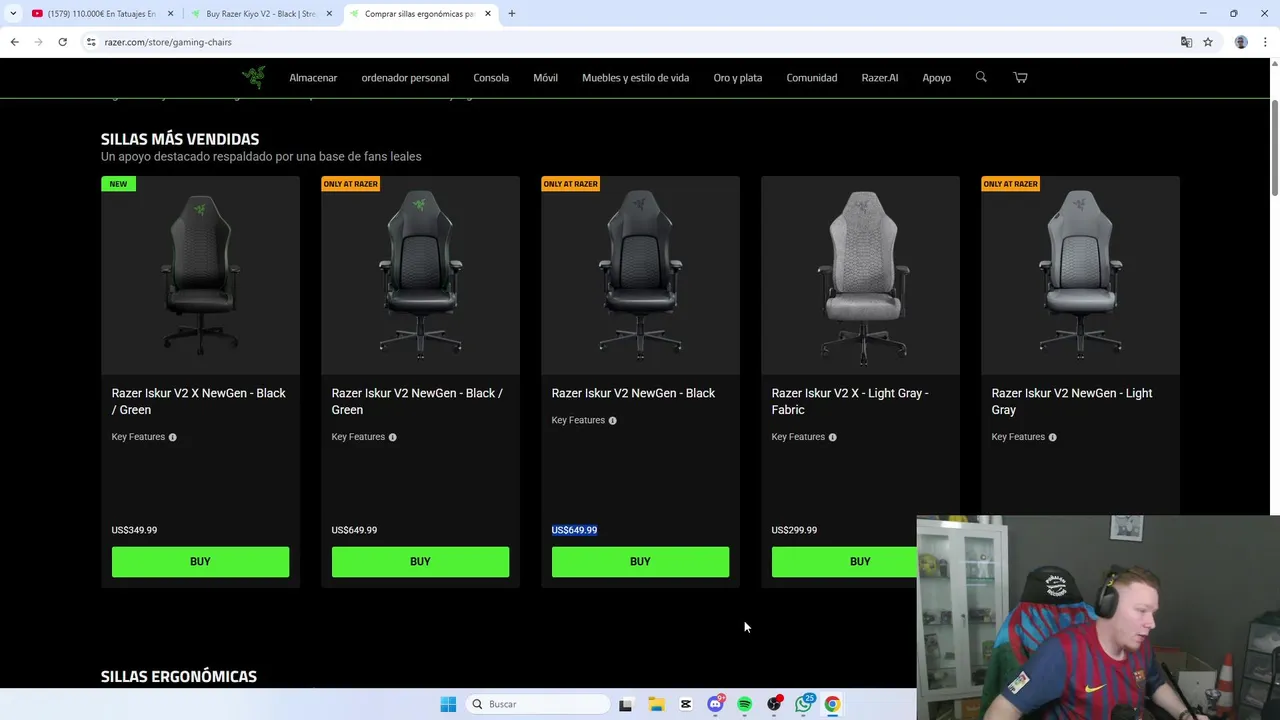Click the highlighted price US$649.99
Image resolution: width=1280 pixels, height=720 pixels.
pos(574,530)
